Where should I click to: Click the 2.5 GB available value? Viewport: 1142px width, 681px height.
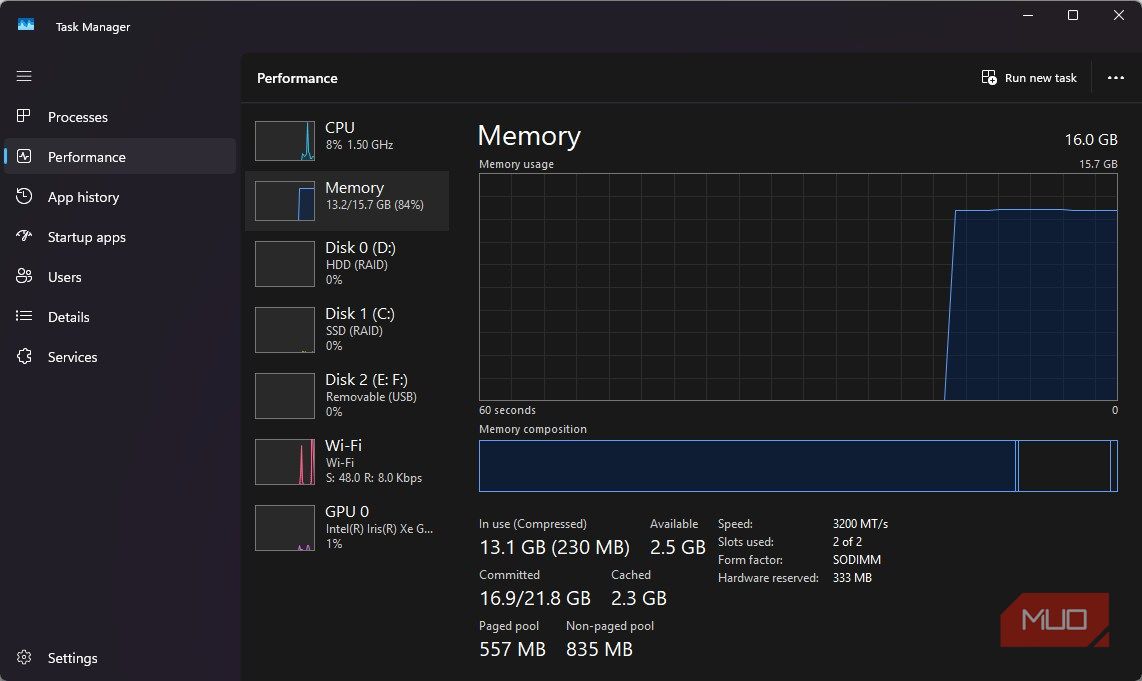click(x=677, y=547)
